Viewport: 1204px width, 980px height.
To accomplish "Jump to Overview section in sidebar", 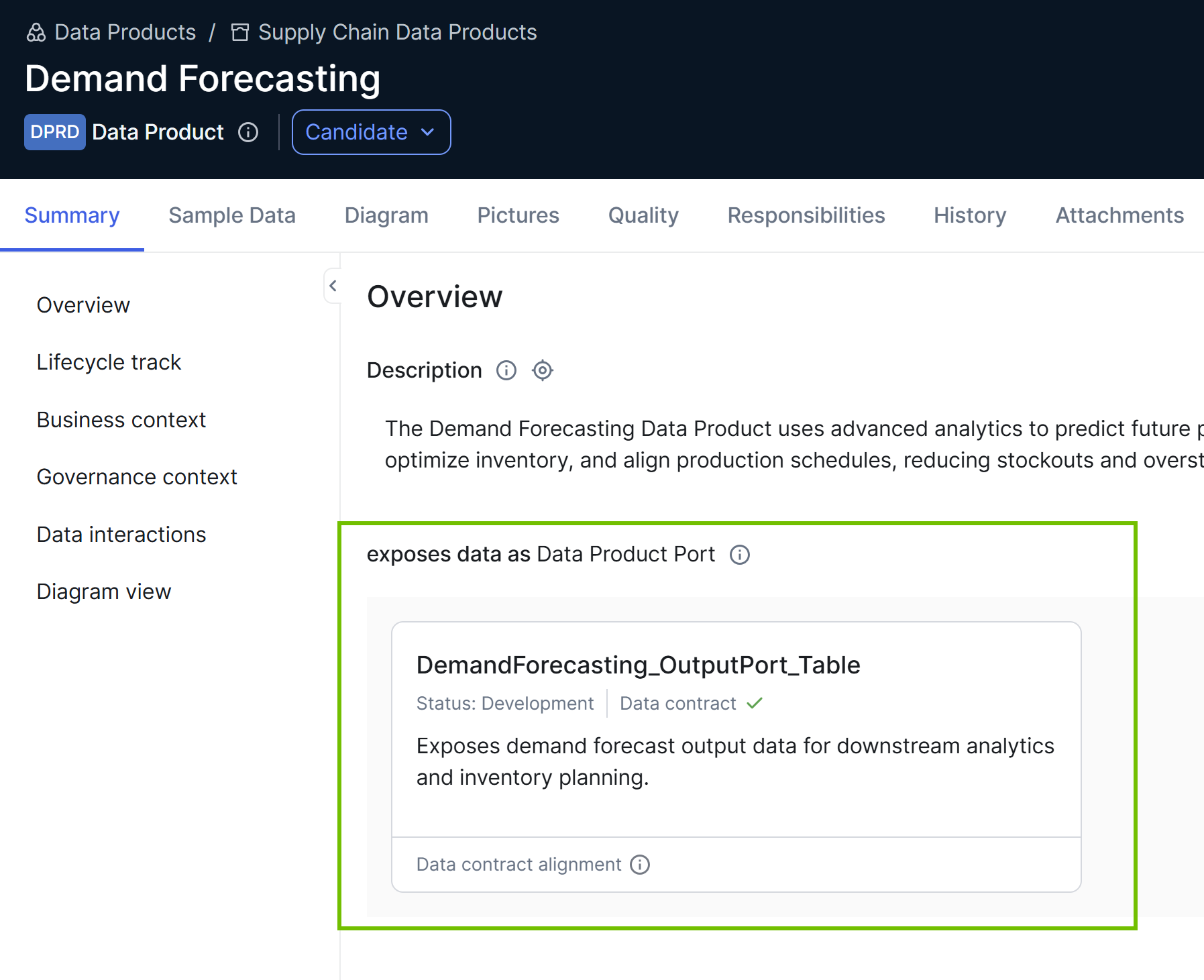I will (83, 305).
